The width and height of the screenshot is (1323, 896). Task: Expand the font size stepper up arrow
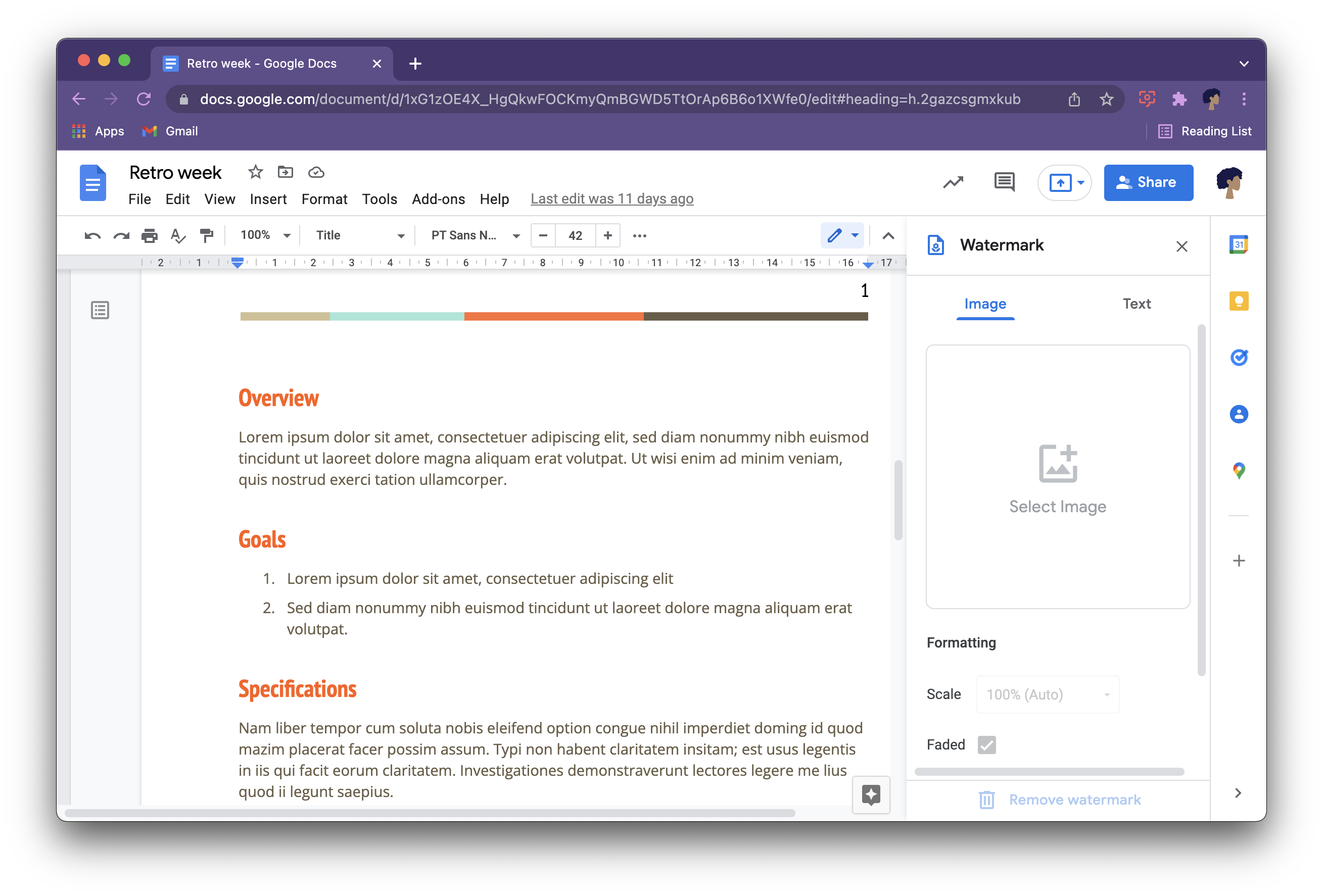608,235
